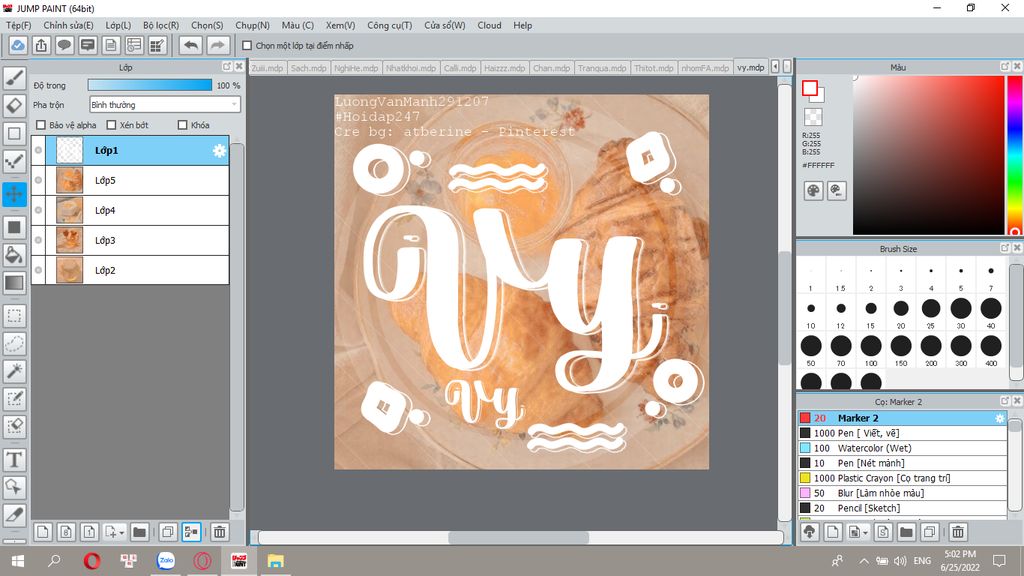Choose the Lasso selection tool
The width and height of the screenshot is (1024, 576).
tap(14, 343)
